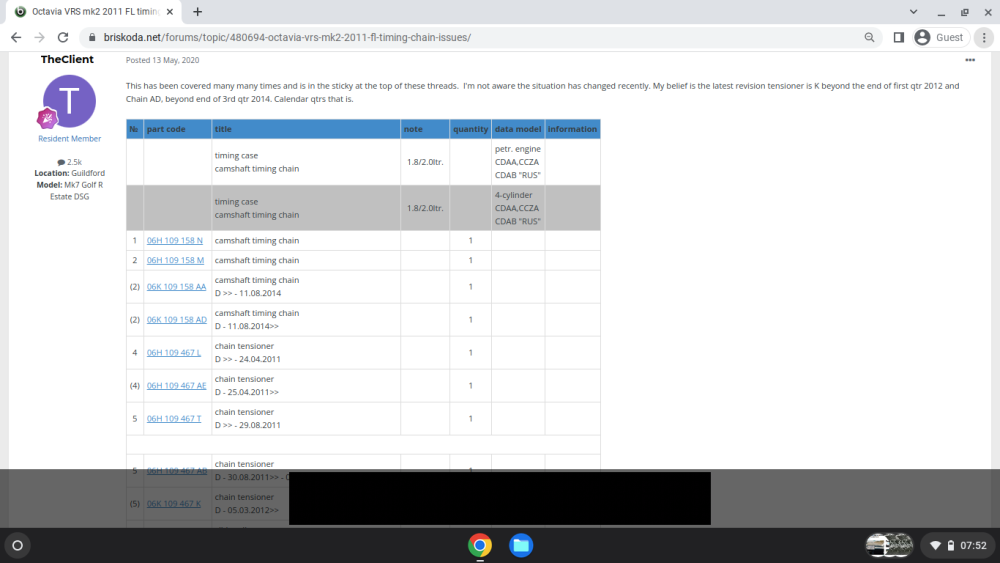1000x563 pixels.
Task: Click the № column header
Action: coord(135,129)
